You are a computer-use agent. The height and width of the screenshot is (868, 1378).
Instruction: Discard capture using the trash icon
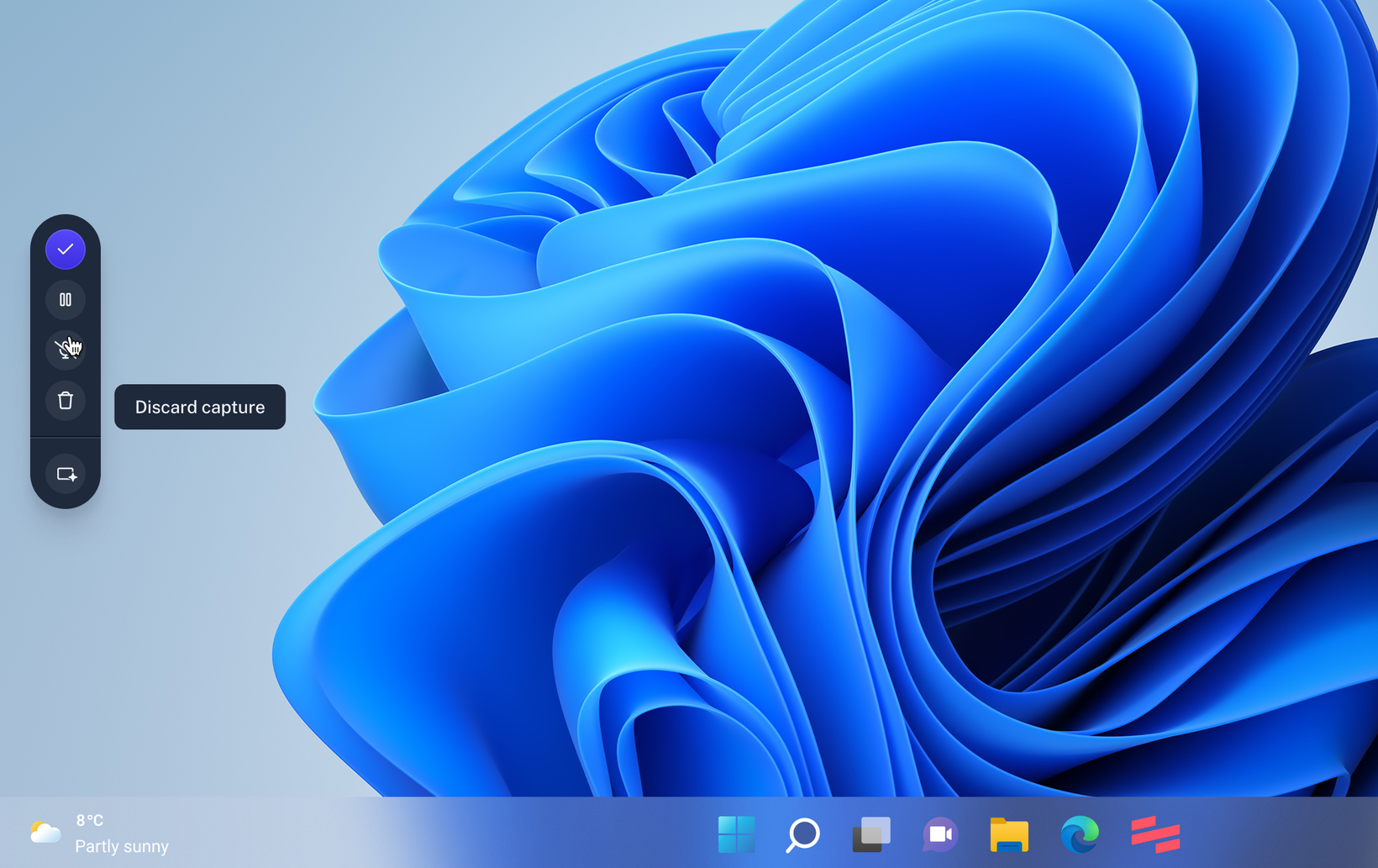(x=66, y=401)
